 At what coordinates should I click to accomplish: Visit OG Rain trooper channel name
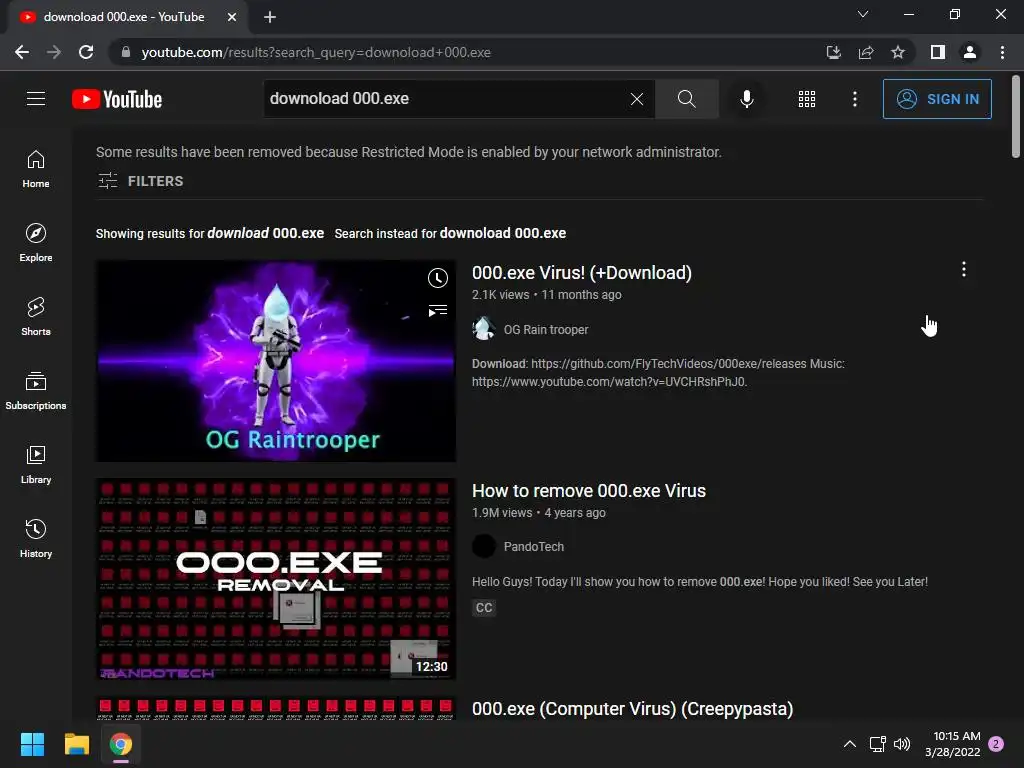[x=546, y=330]
